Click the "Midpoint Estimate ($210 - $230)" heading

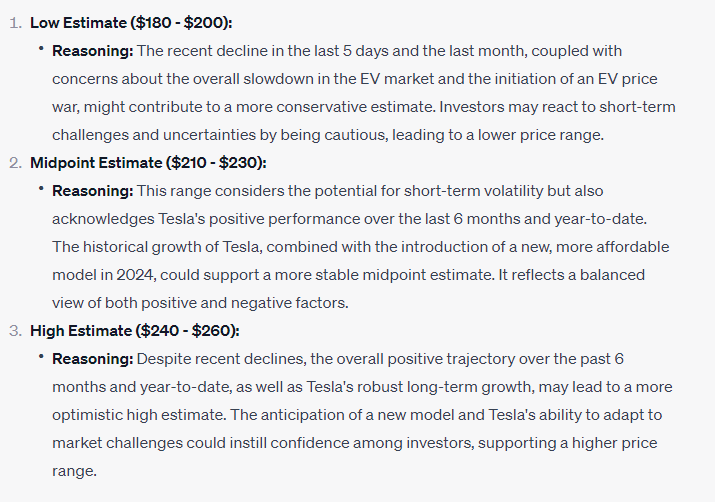click(x=148, y=162)
